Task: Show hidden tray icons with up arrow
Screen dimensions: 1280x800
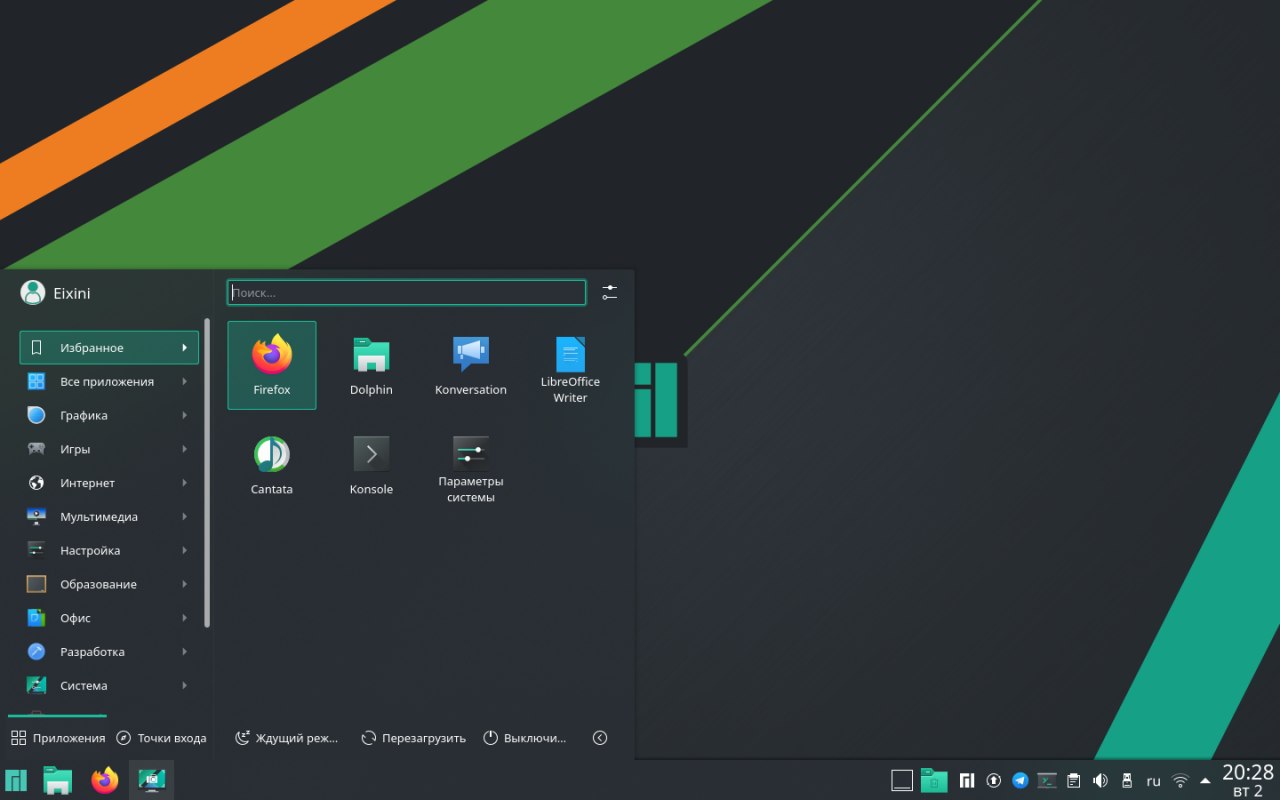Action: click(1205, 780)
